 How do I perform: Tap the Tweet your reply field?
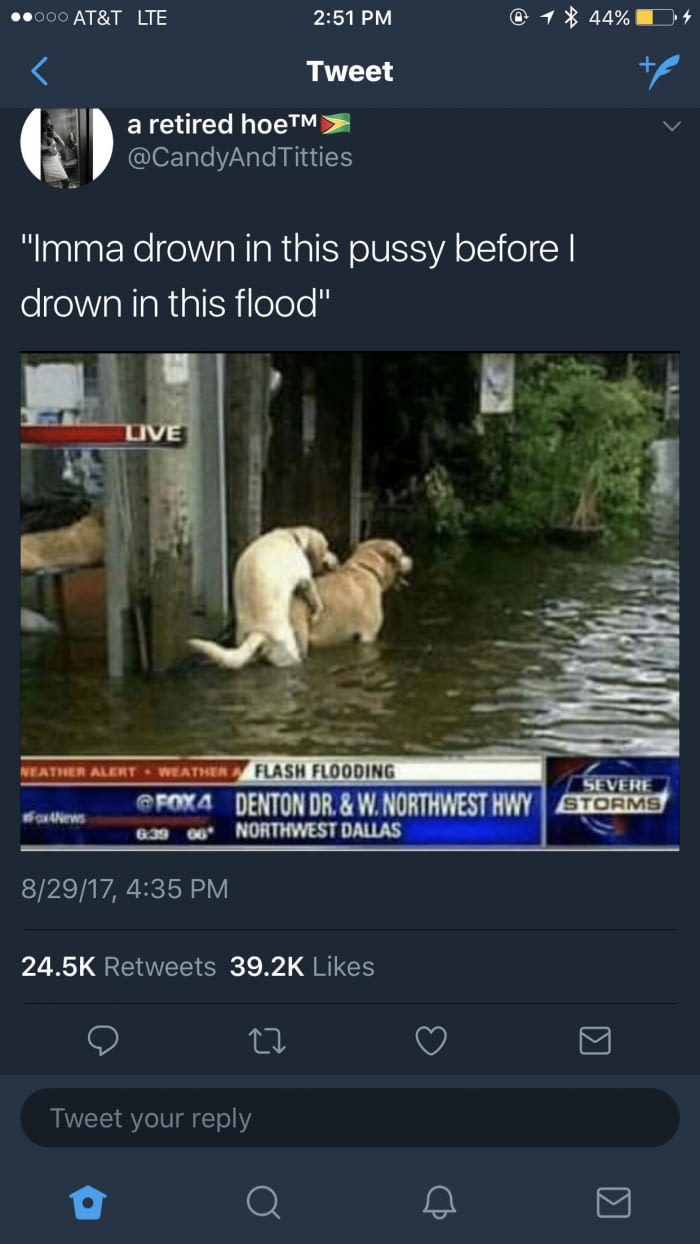tap(350, 1118)
